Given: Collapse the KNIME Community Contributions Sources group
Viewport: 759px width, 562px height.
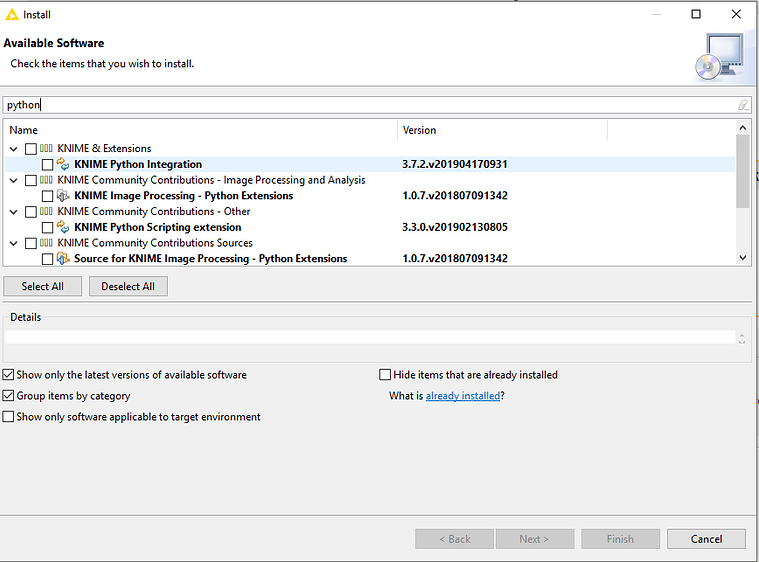Looking at the screenshot, I should coord(14,243).
